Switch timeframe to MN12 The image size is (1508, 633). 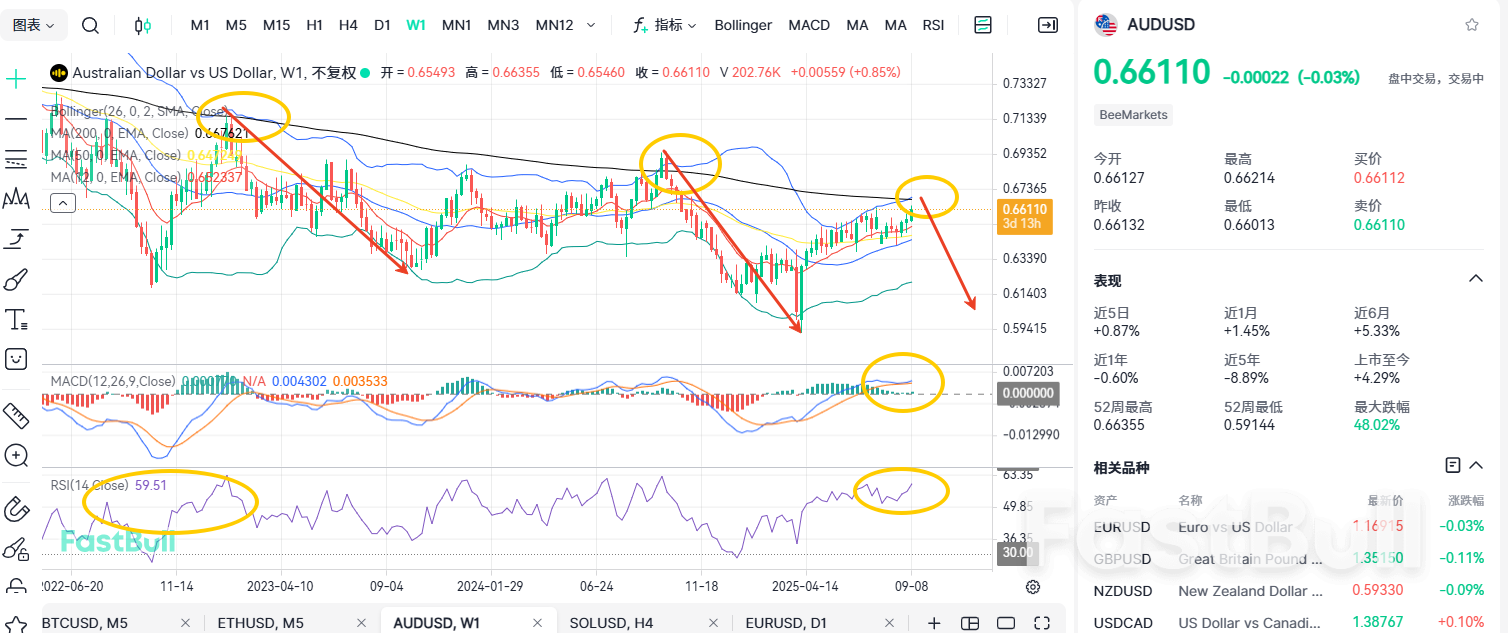(x=555, y=25)
